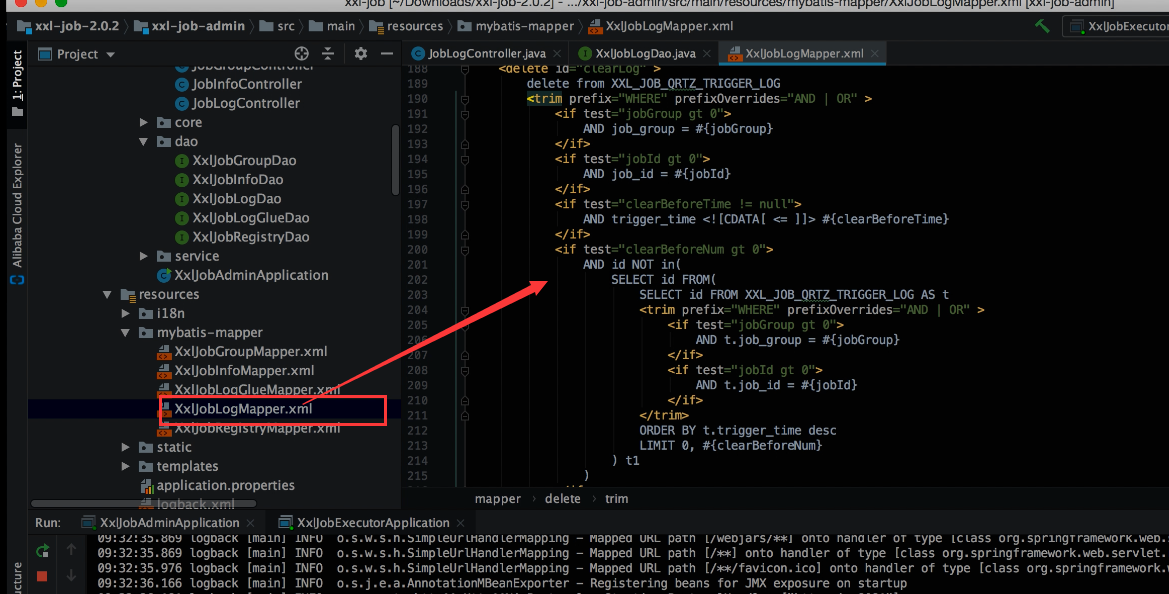Click the up arrow in Run console
The height and width of the screenshot is (594, 1169).
click(x=71, y=550)
